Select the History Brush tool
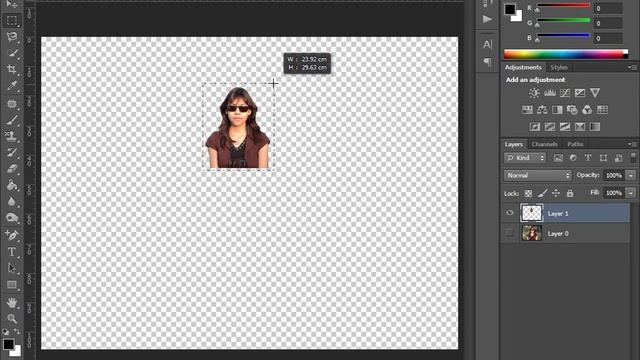 [12, 152]
